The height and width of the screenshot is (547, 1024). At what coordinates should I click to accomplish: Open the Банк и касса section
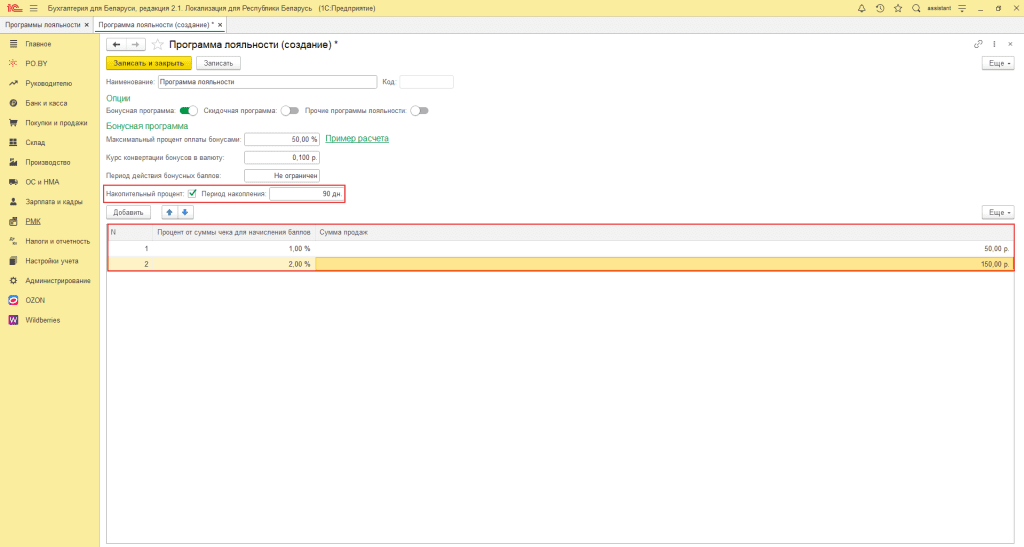coord(47,103)
